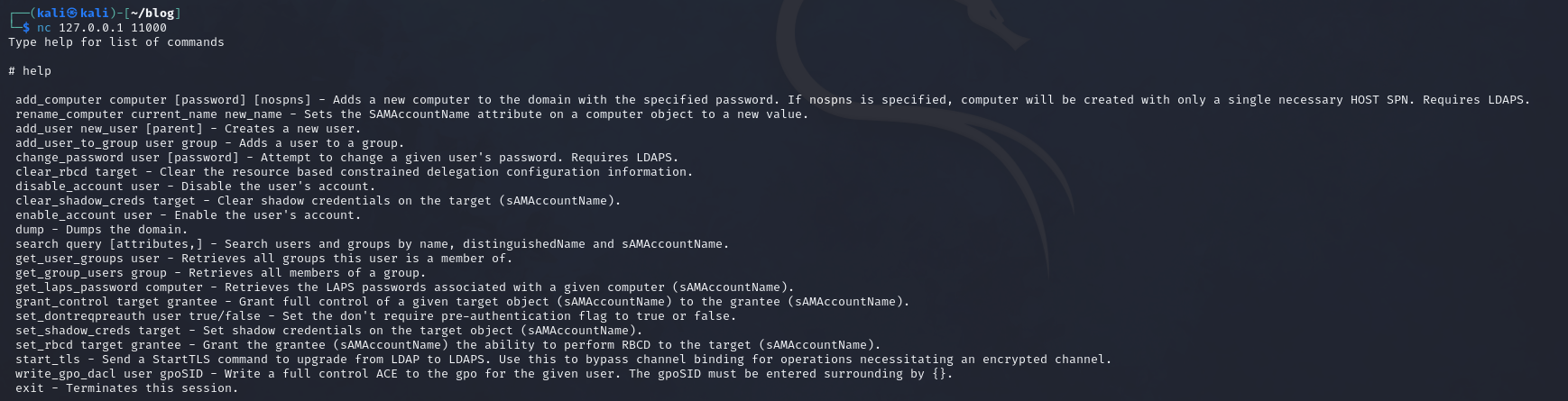1568x401 pixels.
Task: Click the enable_account command entry
Action: pos(189,215)
